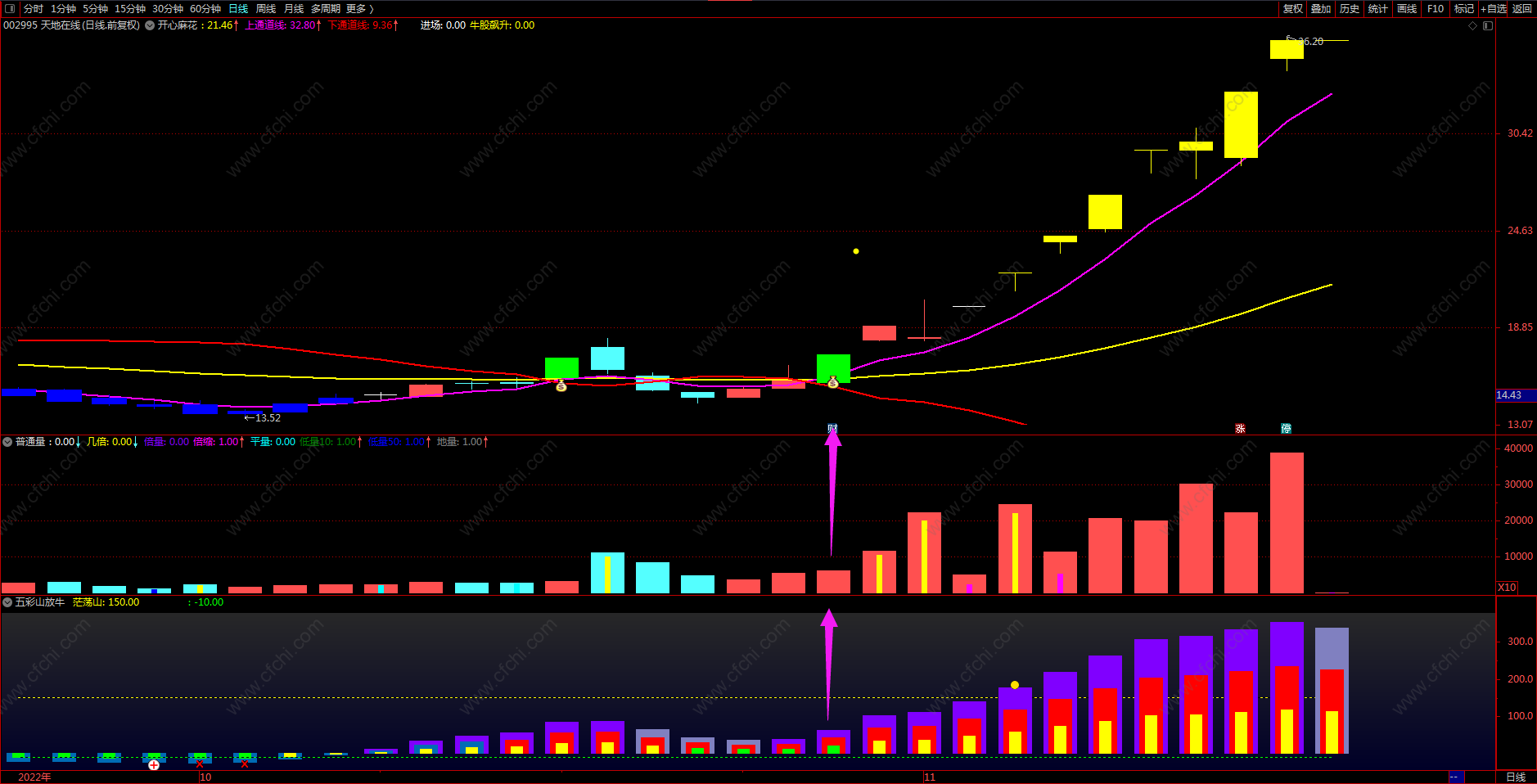Click the 倍量 0.00 readout

coord(166,442)
